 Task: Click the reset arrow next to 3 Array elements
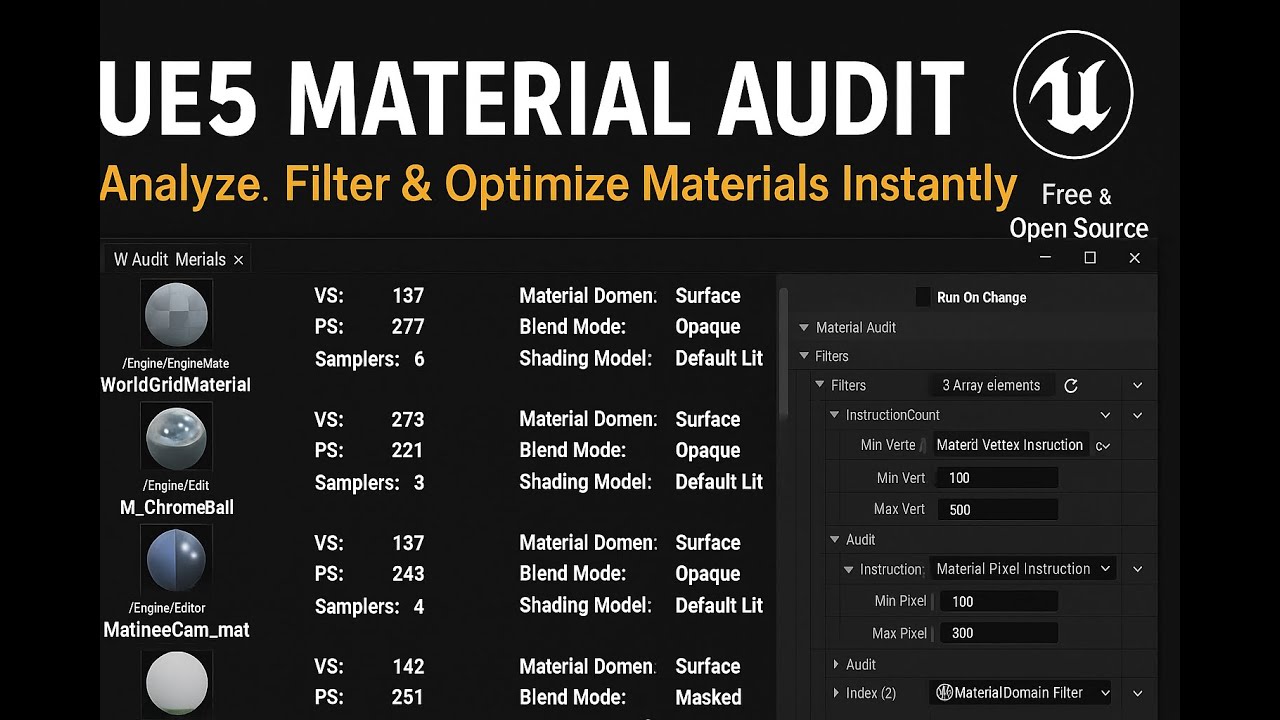(x=1071, y=385)
